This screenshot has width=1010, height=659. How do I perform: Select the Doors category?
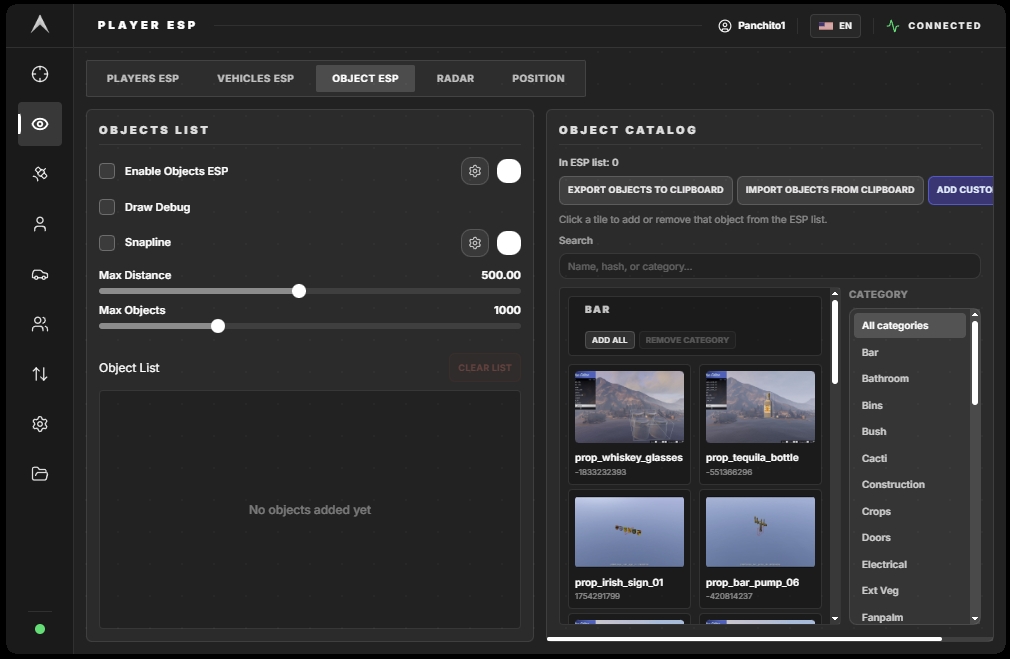coord(910,537)
